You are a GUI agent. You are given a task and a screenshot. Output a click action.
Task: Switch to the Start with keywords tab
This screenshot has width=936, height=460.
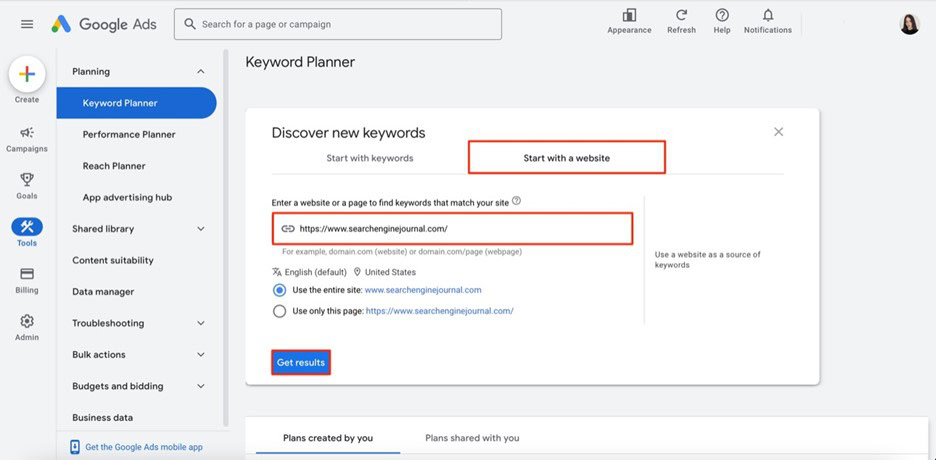point(370,158)
